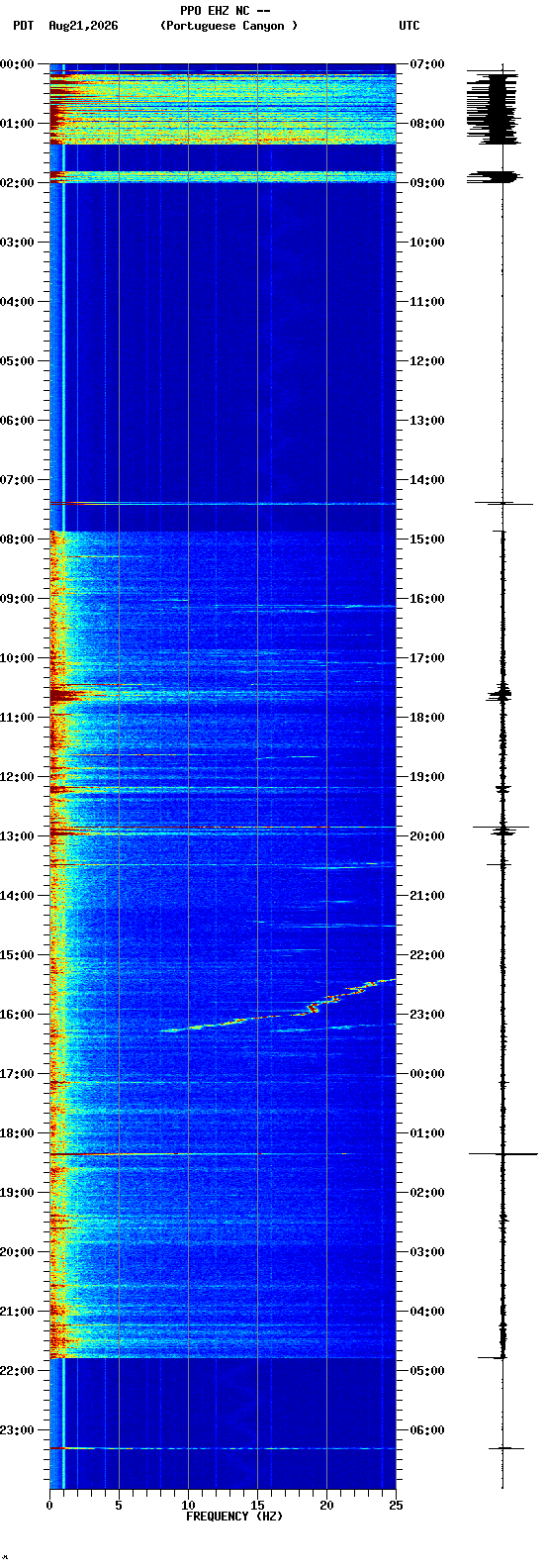Click the "00:00" PDT axis label
The image size is (546, 1568).
17,63
